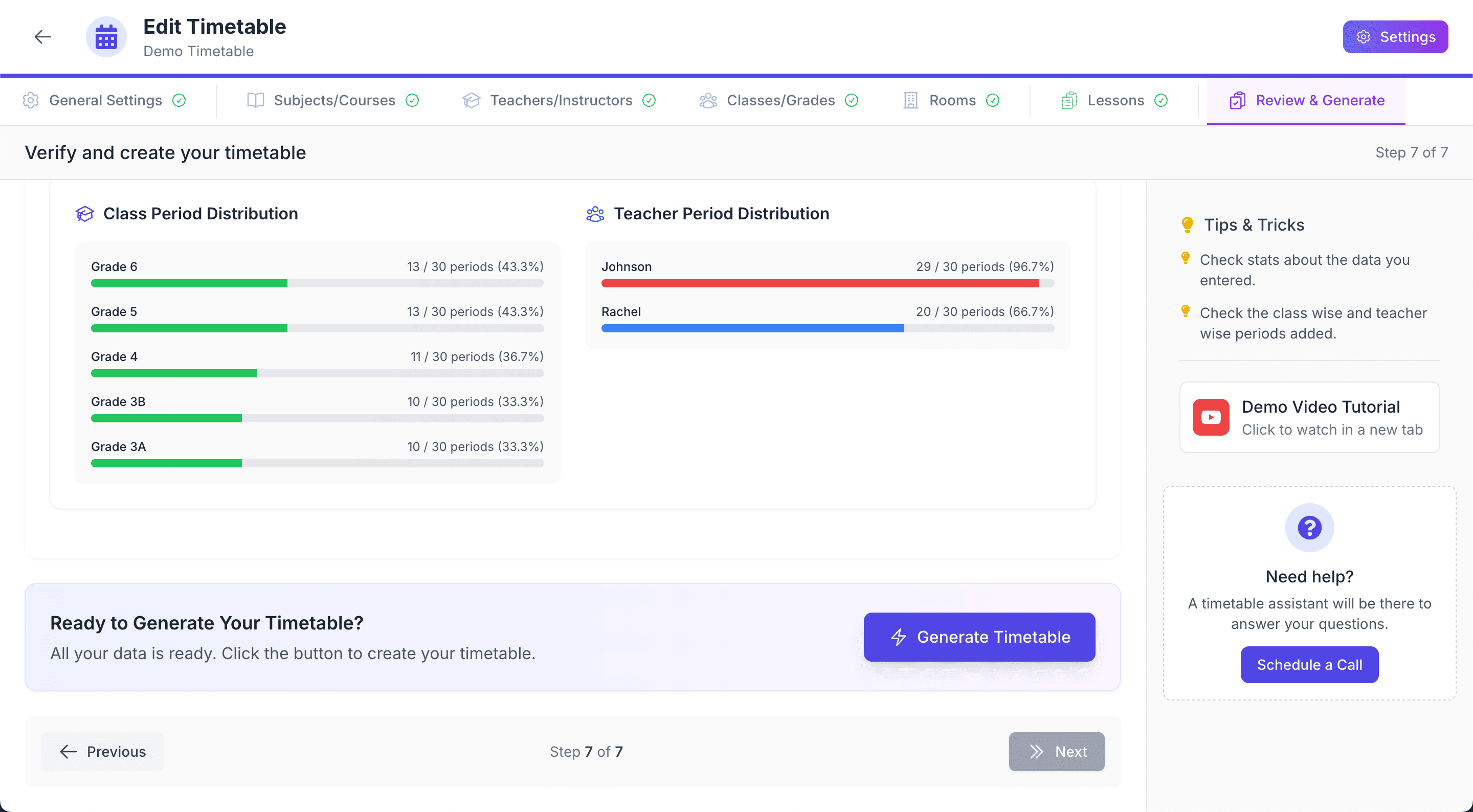Screen dimensions: 1473x812
Task: Click the back arrow beside Edit Timetable
Action: click(x=43, y=37)
